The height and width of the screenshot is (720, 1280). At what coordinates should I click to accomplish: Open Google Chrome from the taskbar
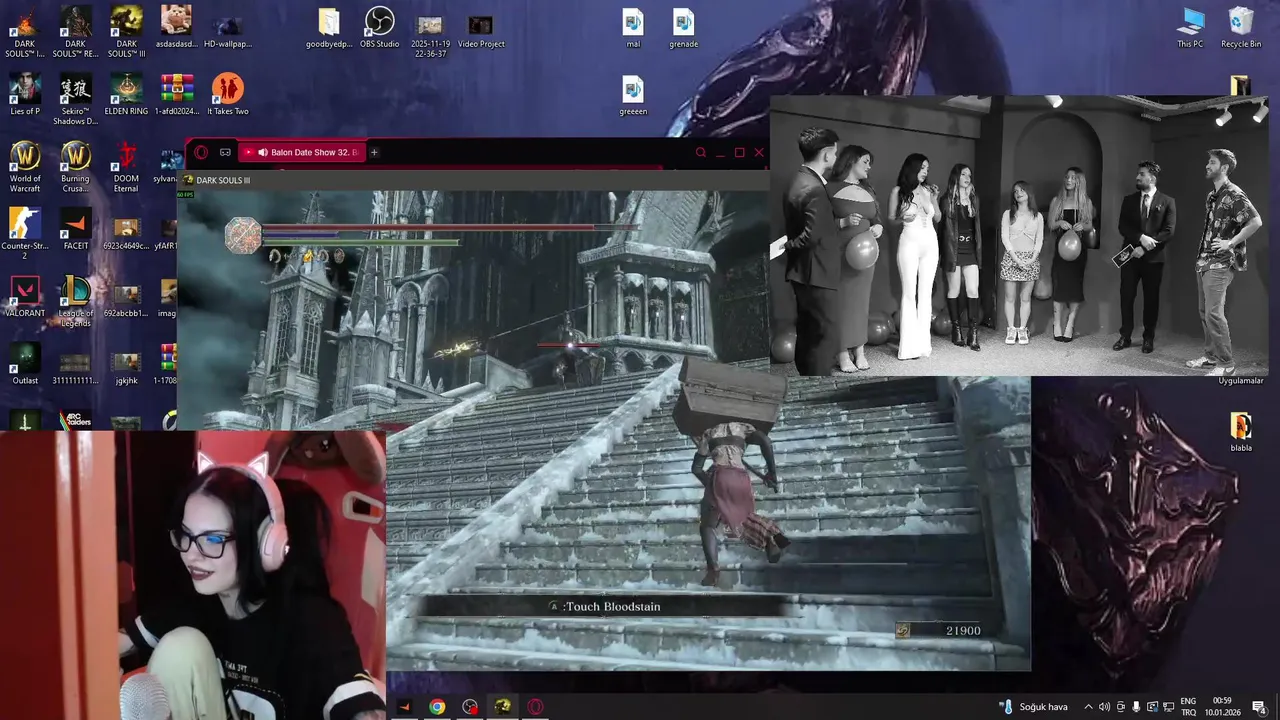pyautogui.click(x=437, y=707)
